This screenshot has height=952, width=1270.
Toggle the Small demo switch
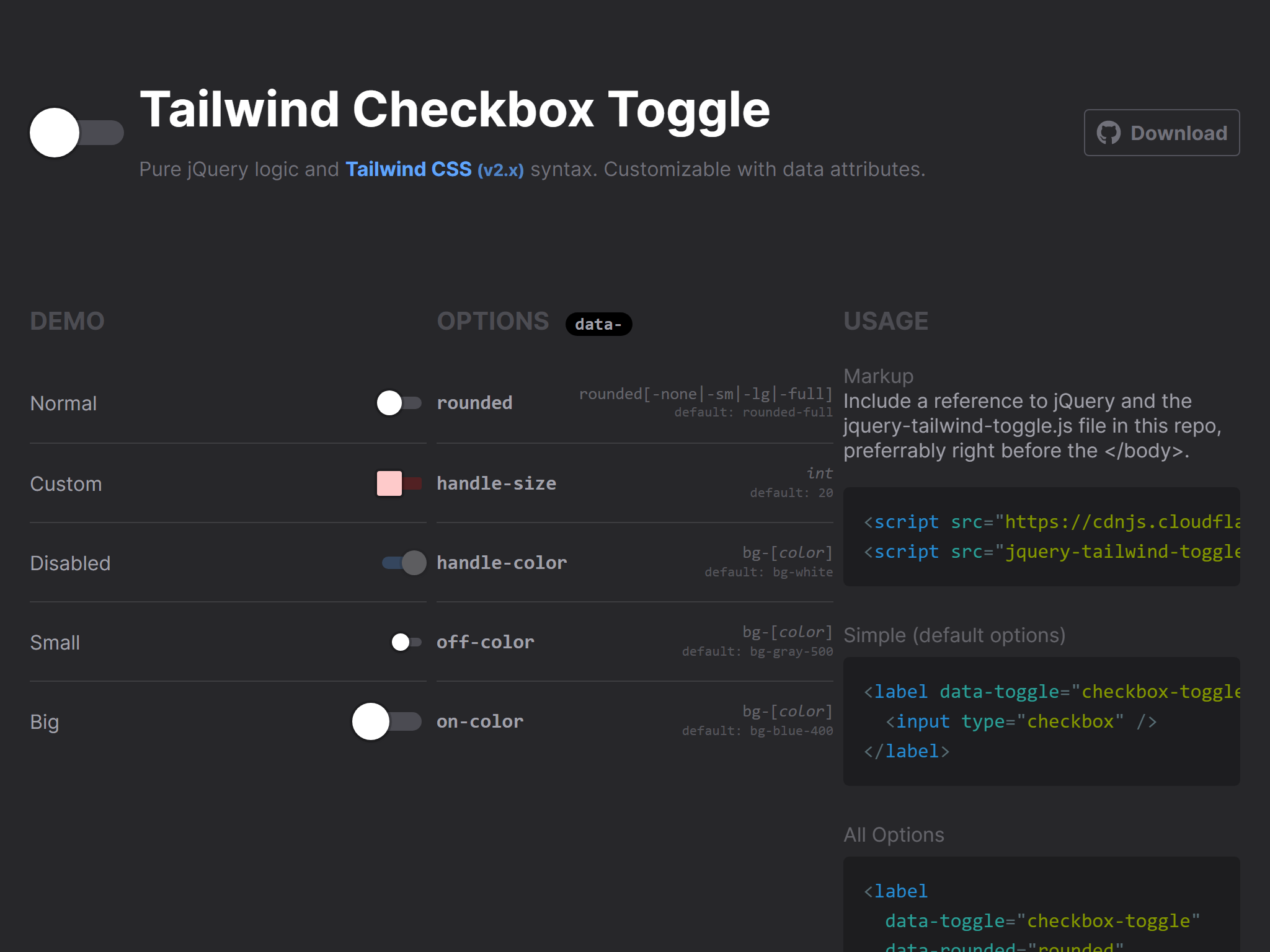[407, 642]
